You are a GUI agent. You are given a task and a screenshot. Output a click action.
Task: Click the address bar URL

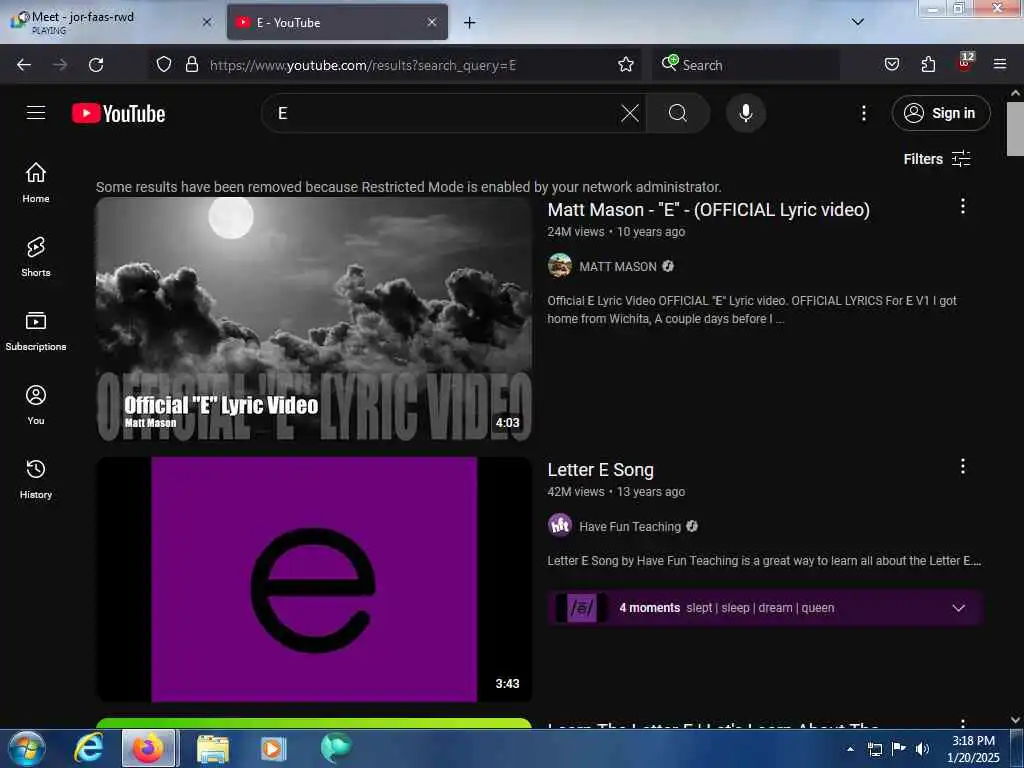tap(362, 65)
